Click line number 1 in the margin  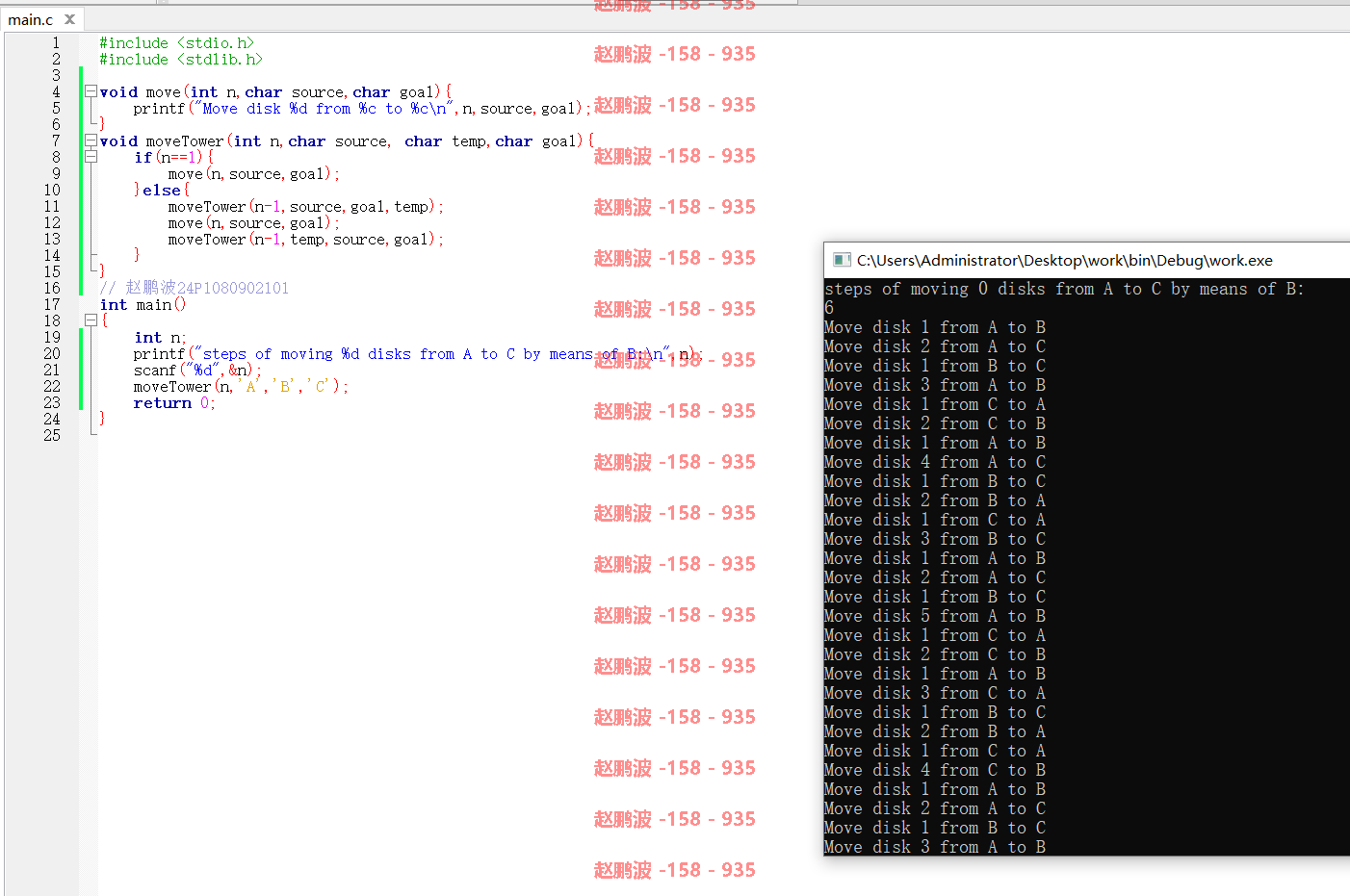[56, 42]
